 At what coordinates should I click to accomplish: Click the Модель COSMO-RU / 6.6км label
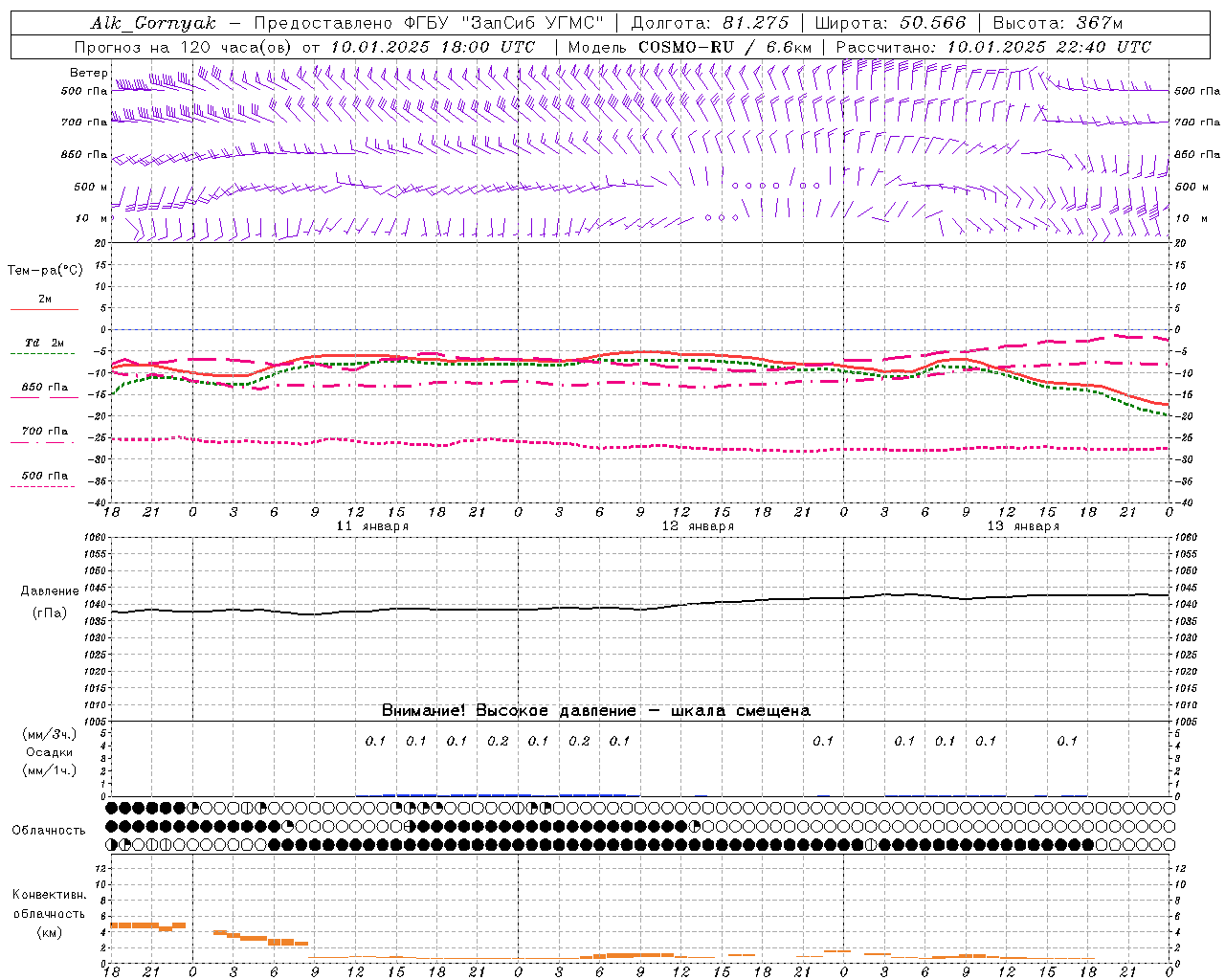coord(690,47)
